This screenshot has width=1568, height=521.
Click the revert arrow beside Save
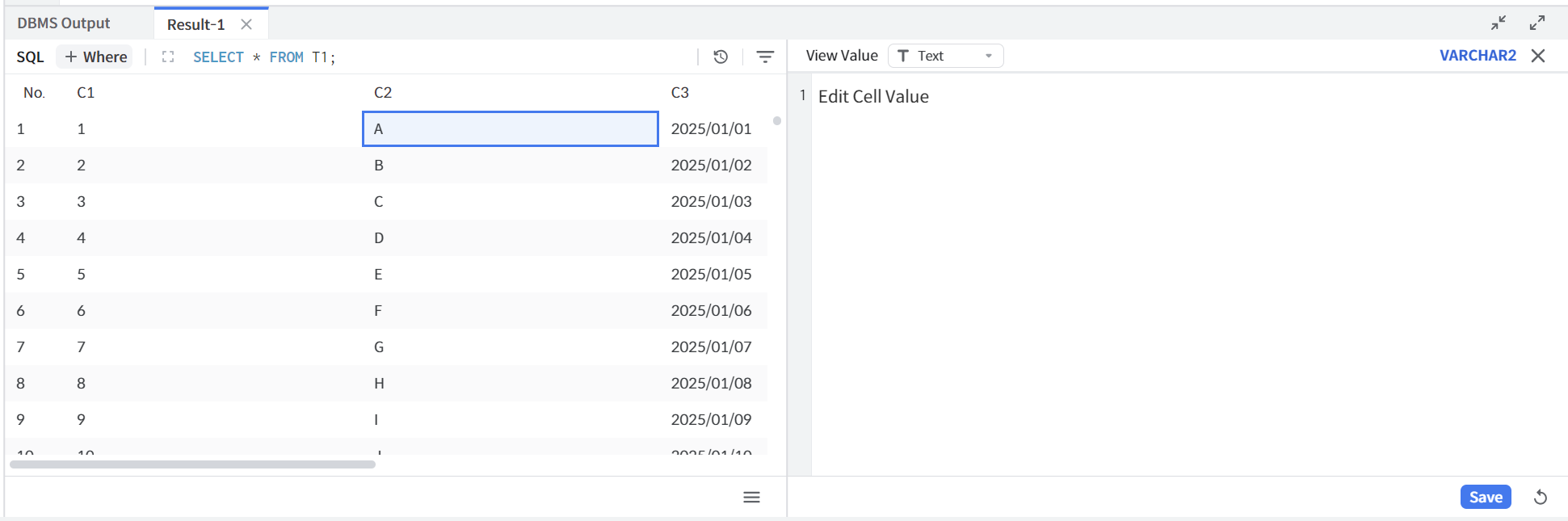point(1541,498)
